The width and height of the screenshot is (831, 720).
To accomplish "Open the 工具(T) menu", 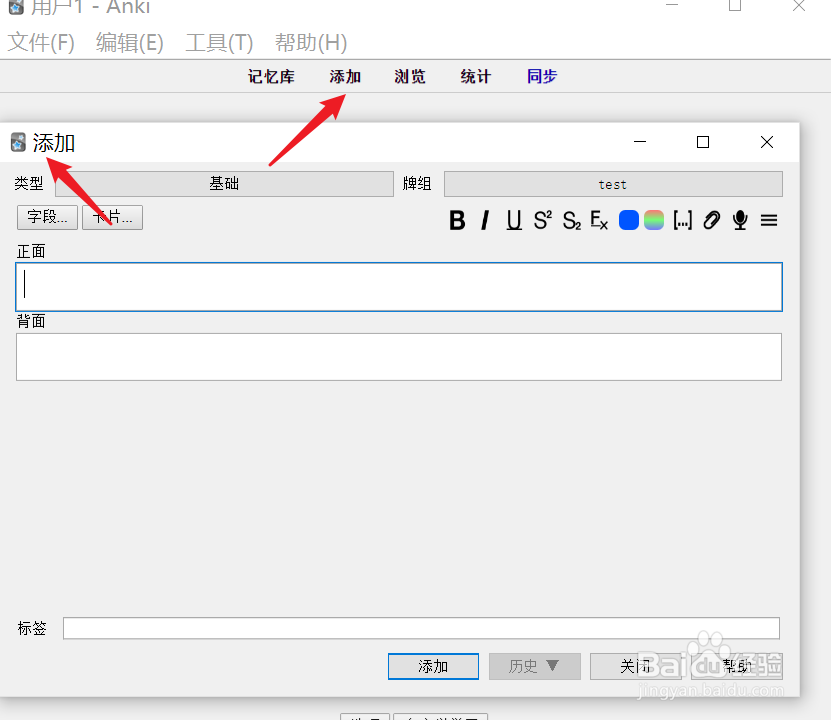I will pos(219,42).
